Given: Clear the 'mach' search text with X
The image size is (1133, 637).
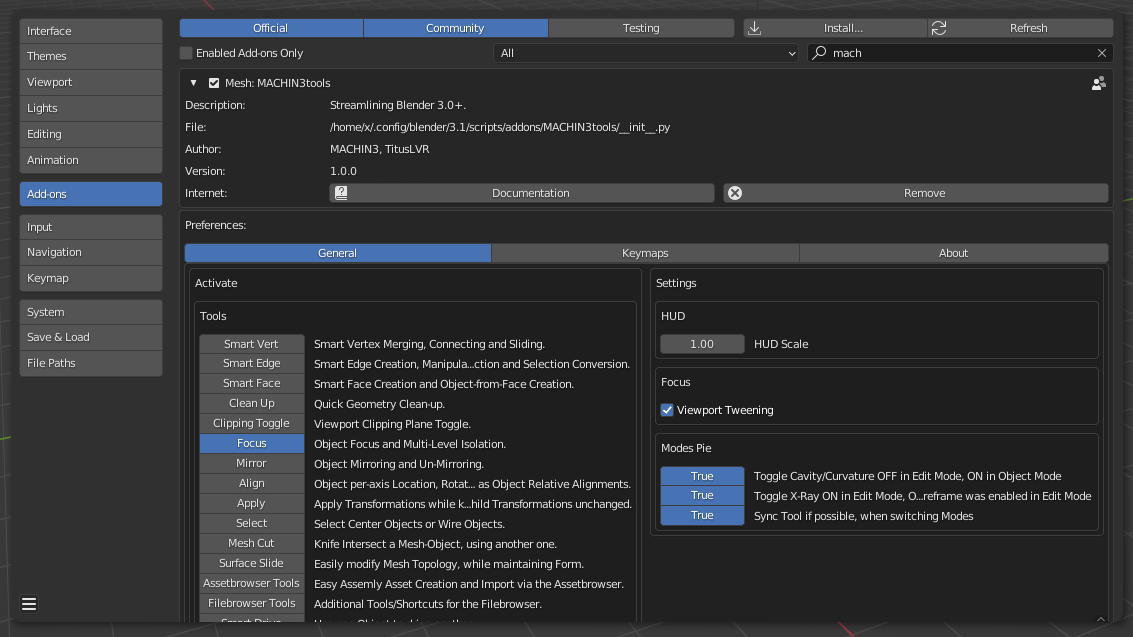Looking at the screenshot, I should click(x=1101, y=53).
